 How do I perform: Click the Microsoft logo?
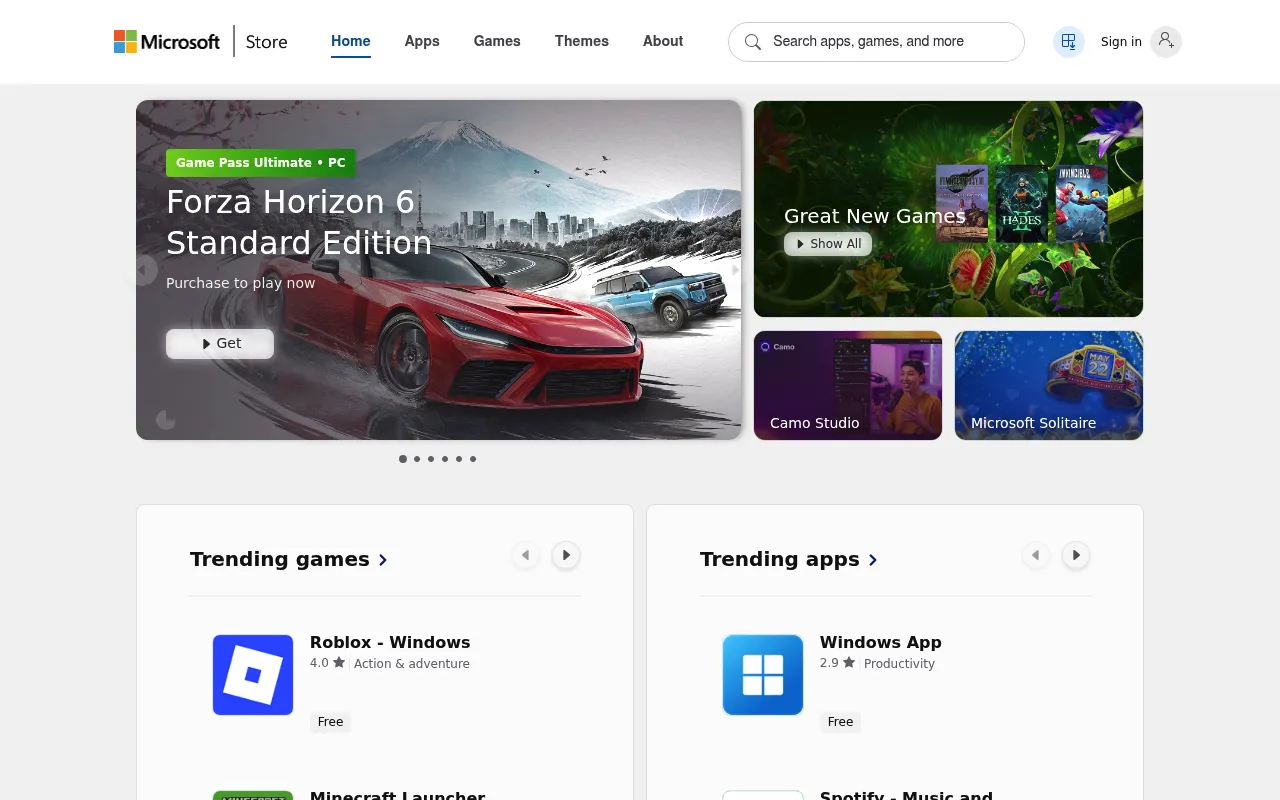coord(167,42)
